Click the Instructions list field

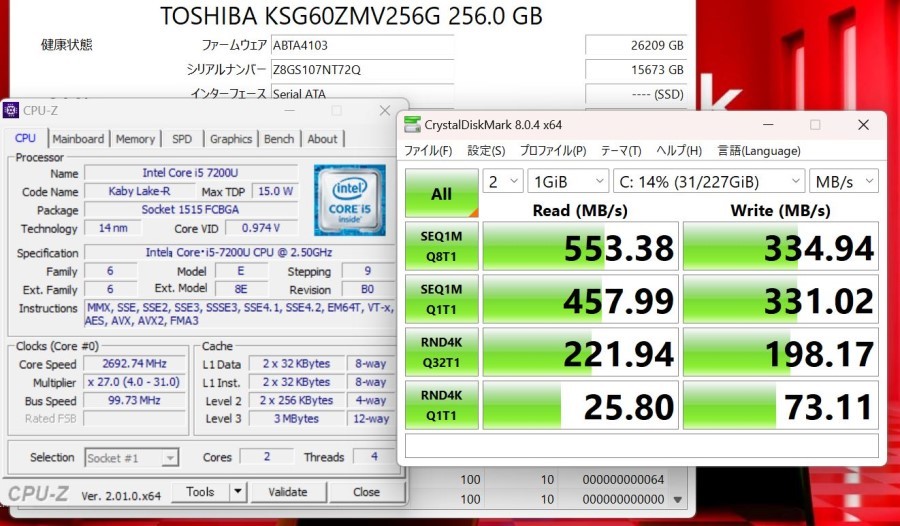240,314
